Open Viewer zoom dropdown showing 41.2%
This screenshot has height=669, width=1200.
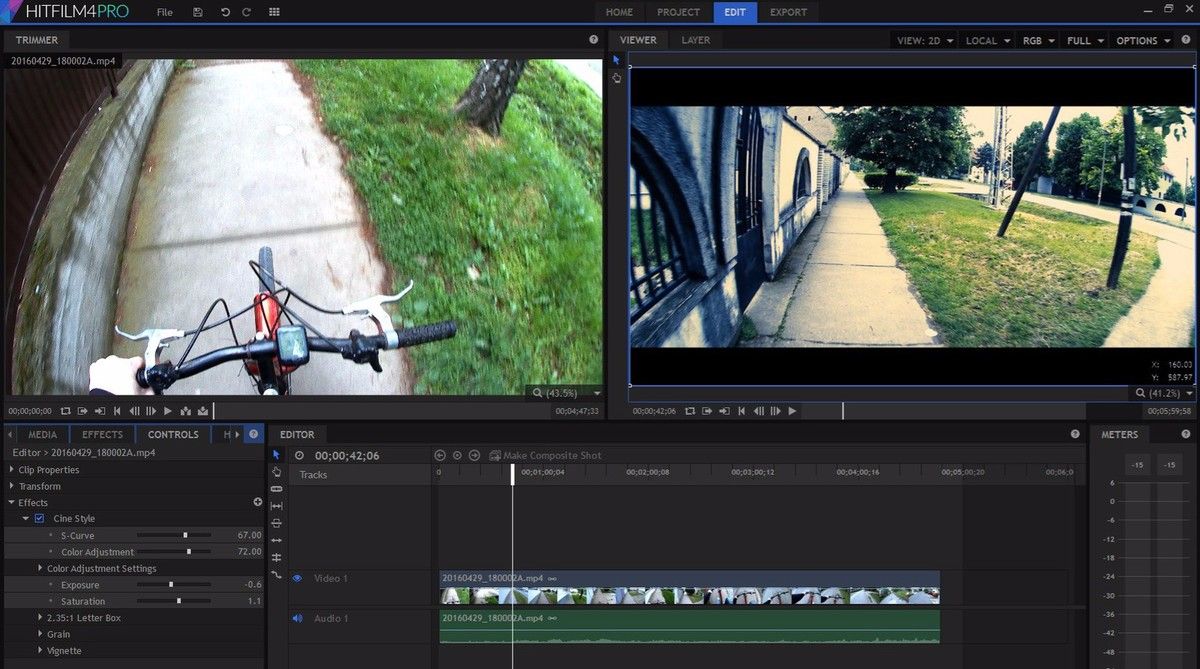[x=1165, y=394]
